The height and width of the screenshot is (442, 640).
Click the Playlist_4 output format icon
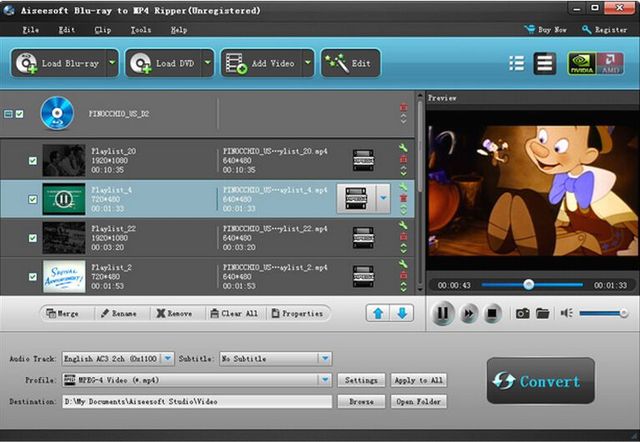pyautogui.click(x=356, y=198)
